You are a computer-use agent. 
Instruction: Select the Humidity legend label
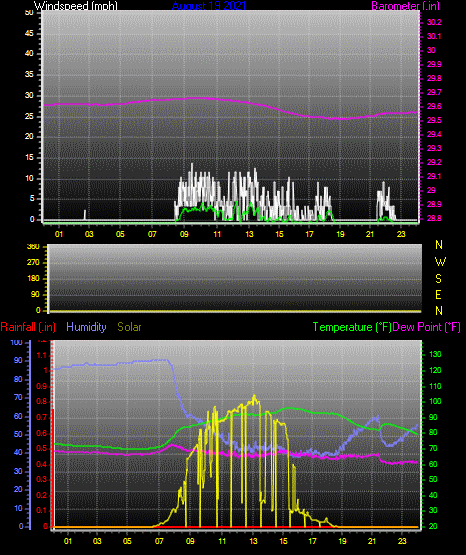point(86,327)
